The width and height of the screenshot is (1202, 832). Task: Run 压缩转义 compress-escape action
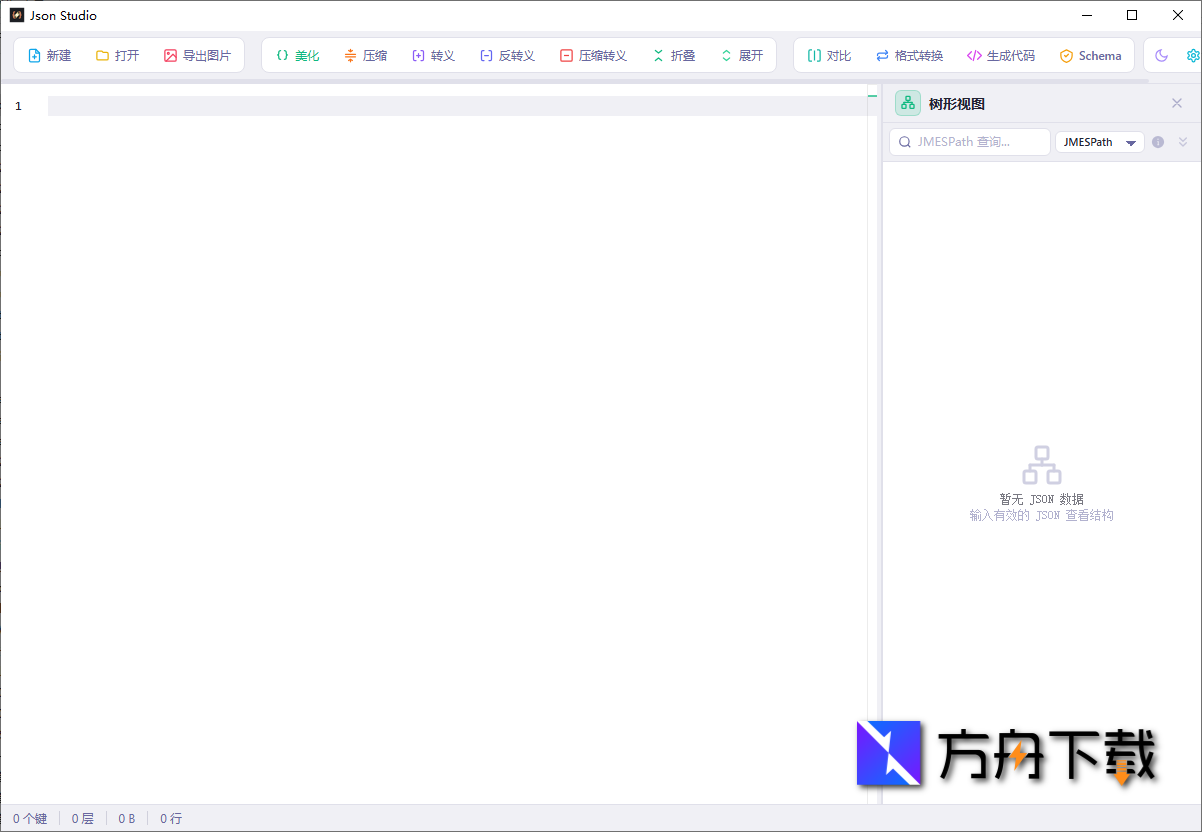tap(592, 55)
